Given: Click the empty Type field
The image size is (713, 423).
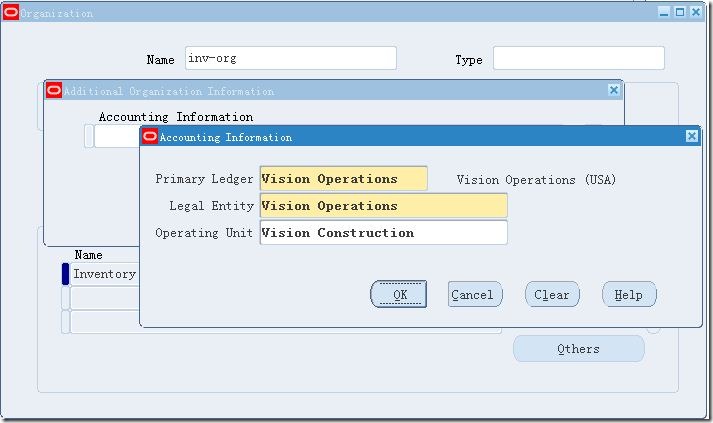Looking at the screenshot, I should pos(579,58).
